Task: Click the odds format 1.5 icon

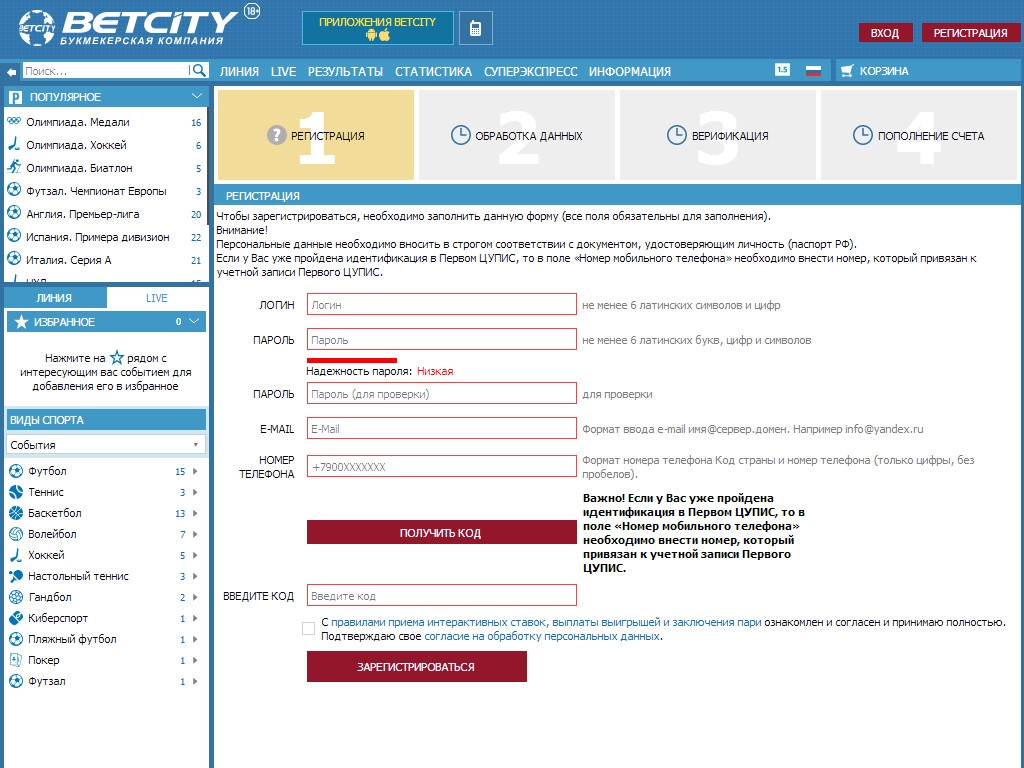Action: [782, 70]
